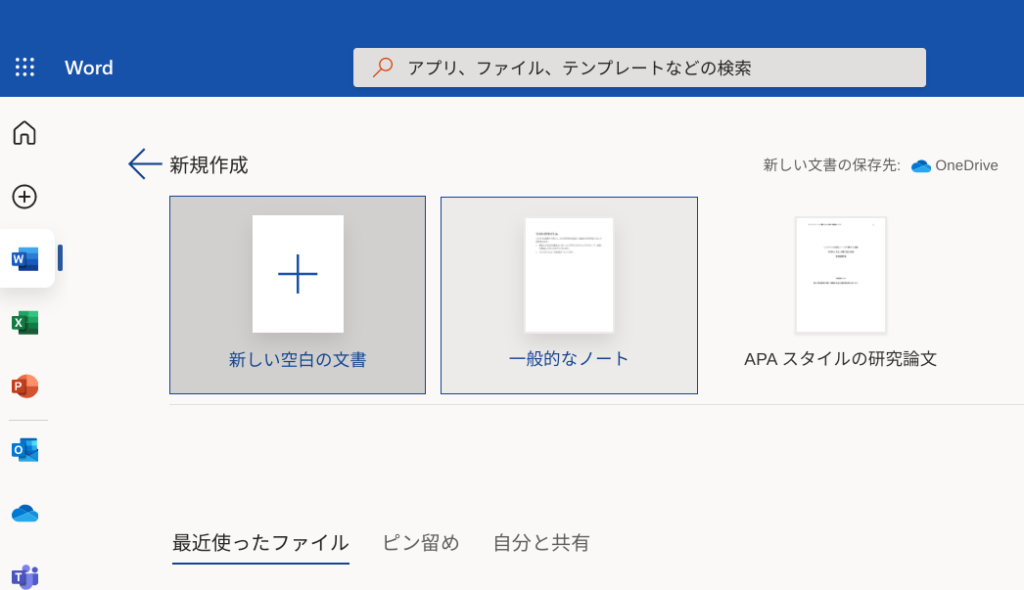Click the search magnifier icon
Screen dimensions: 1024x590
point(383,67)
